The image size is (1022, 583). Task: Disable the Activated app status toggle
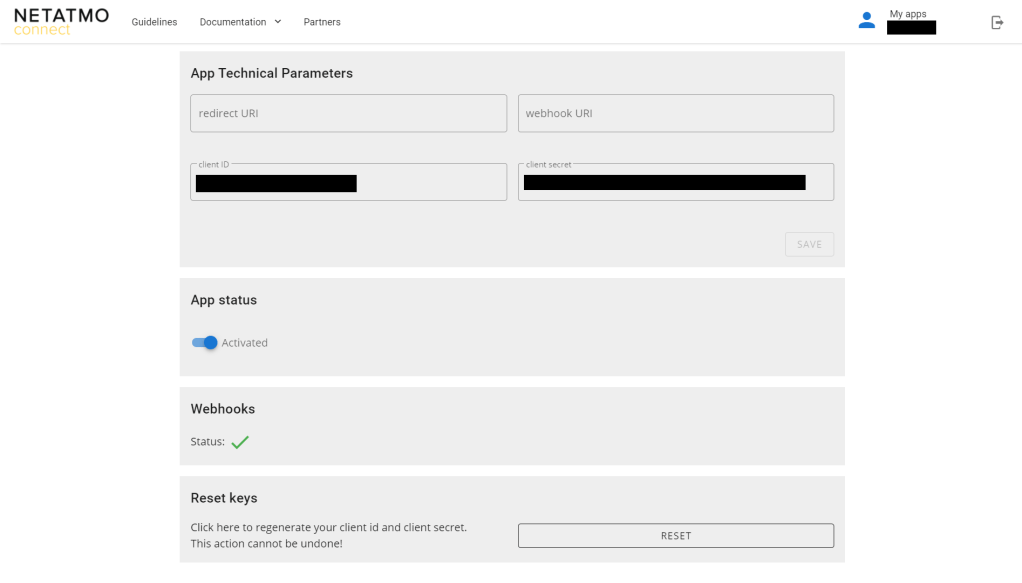pyautogui.click(x=205, y=343)
